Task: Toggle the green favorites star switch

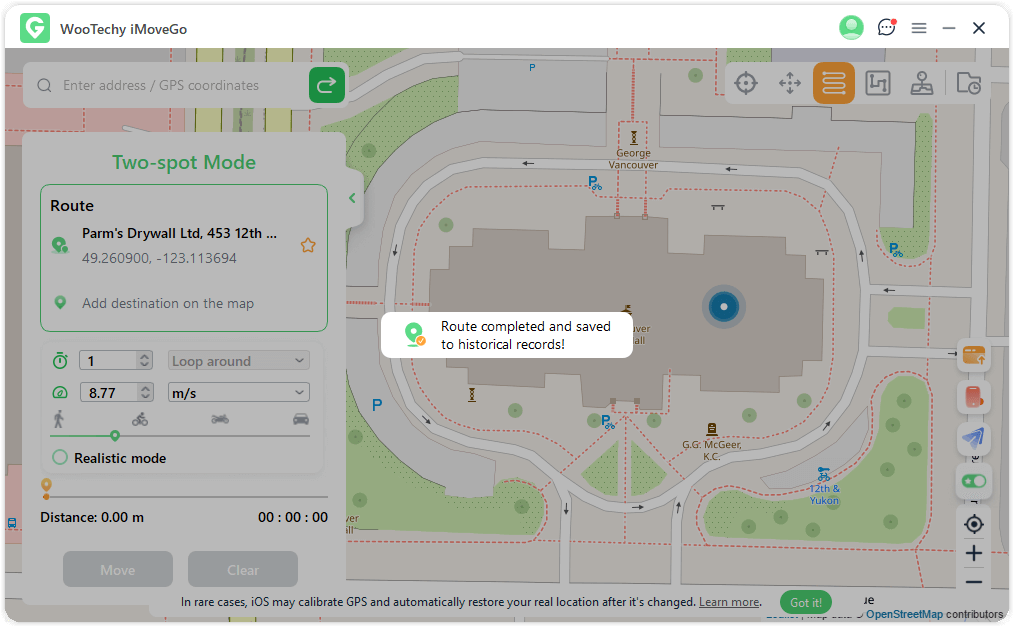Action: [973, 481]
